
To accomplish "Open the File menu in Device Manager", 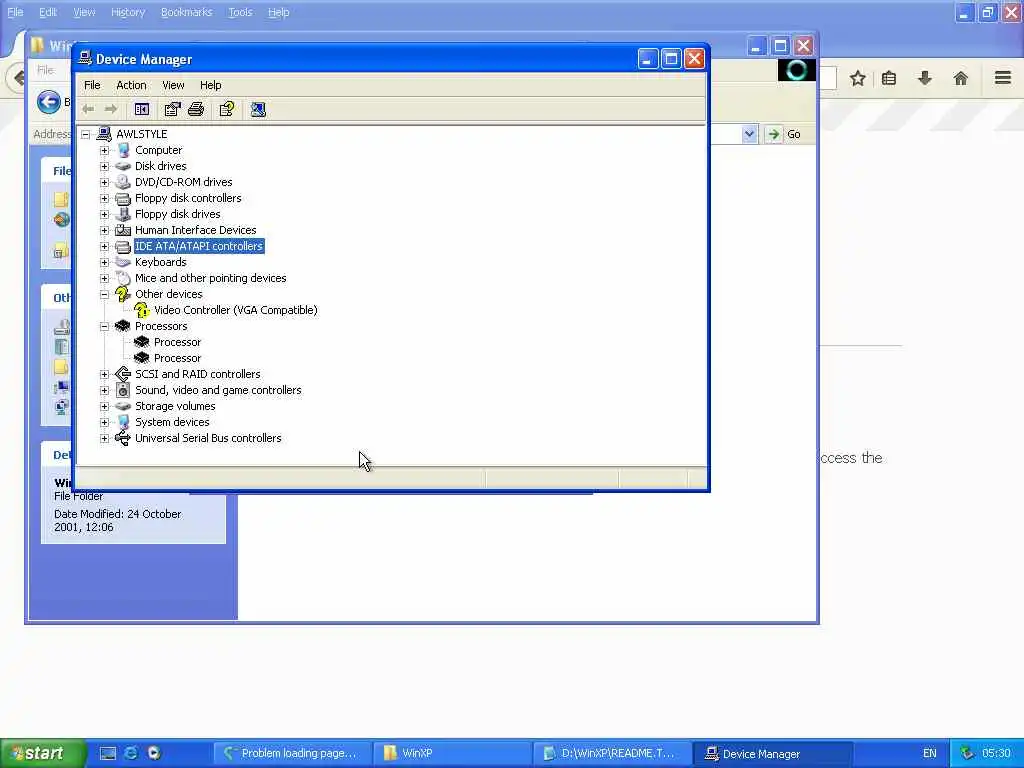I will (92, 85).
